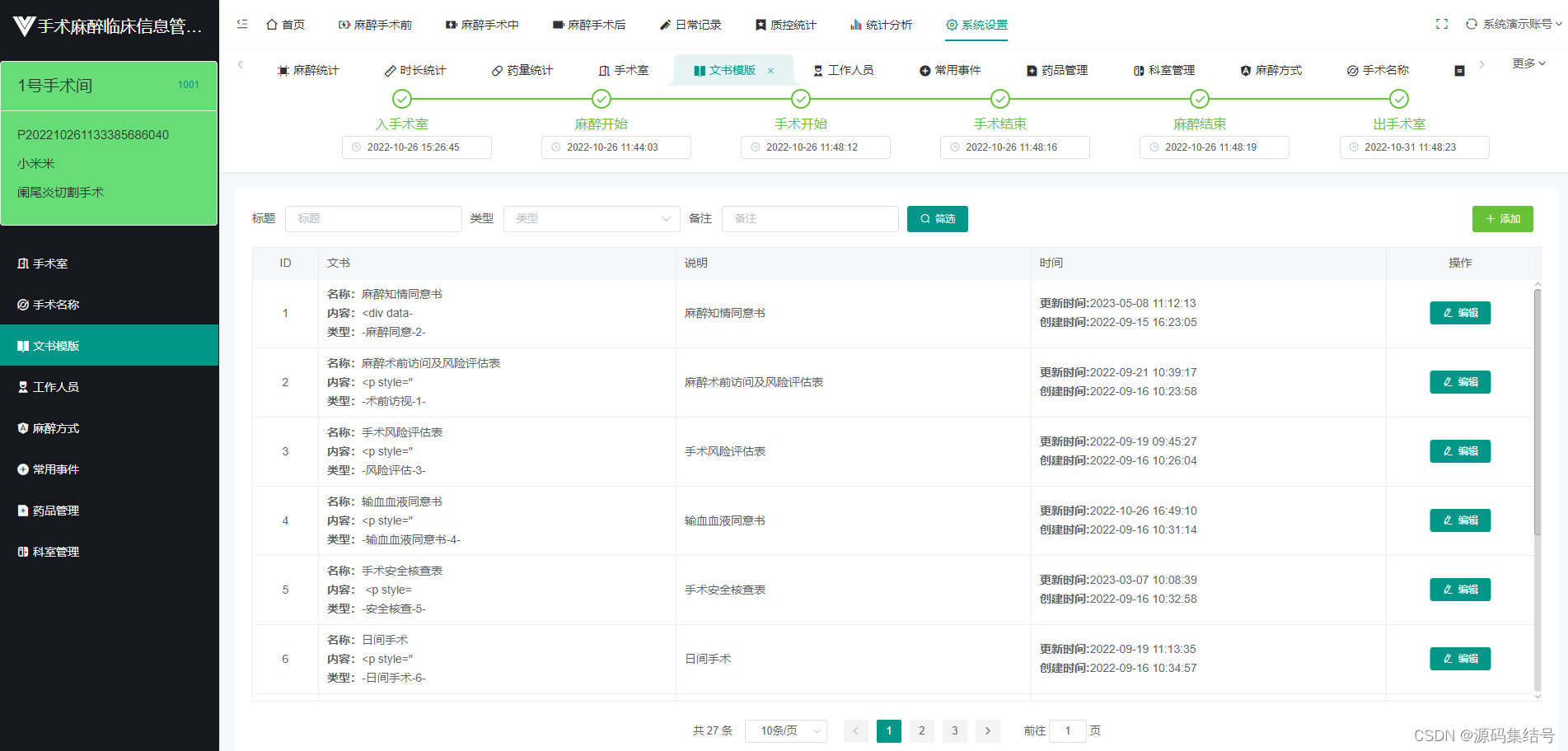Edit 手术风险评估表 row
This screenshot has width=1568, height=751.
[x=1460, y=451]
